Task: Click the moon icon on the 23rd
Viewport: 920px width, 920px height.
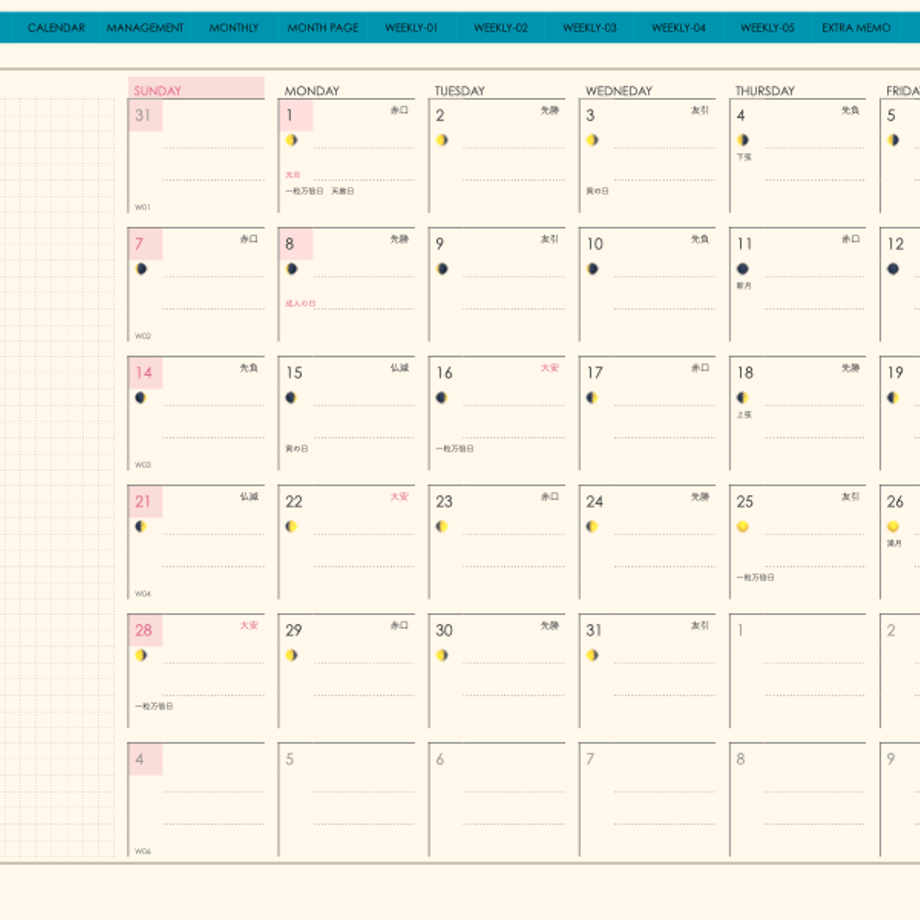Action: click(x=441, y=526)
